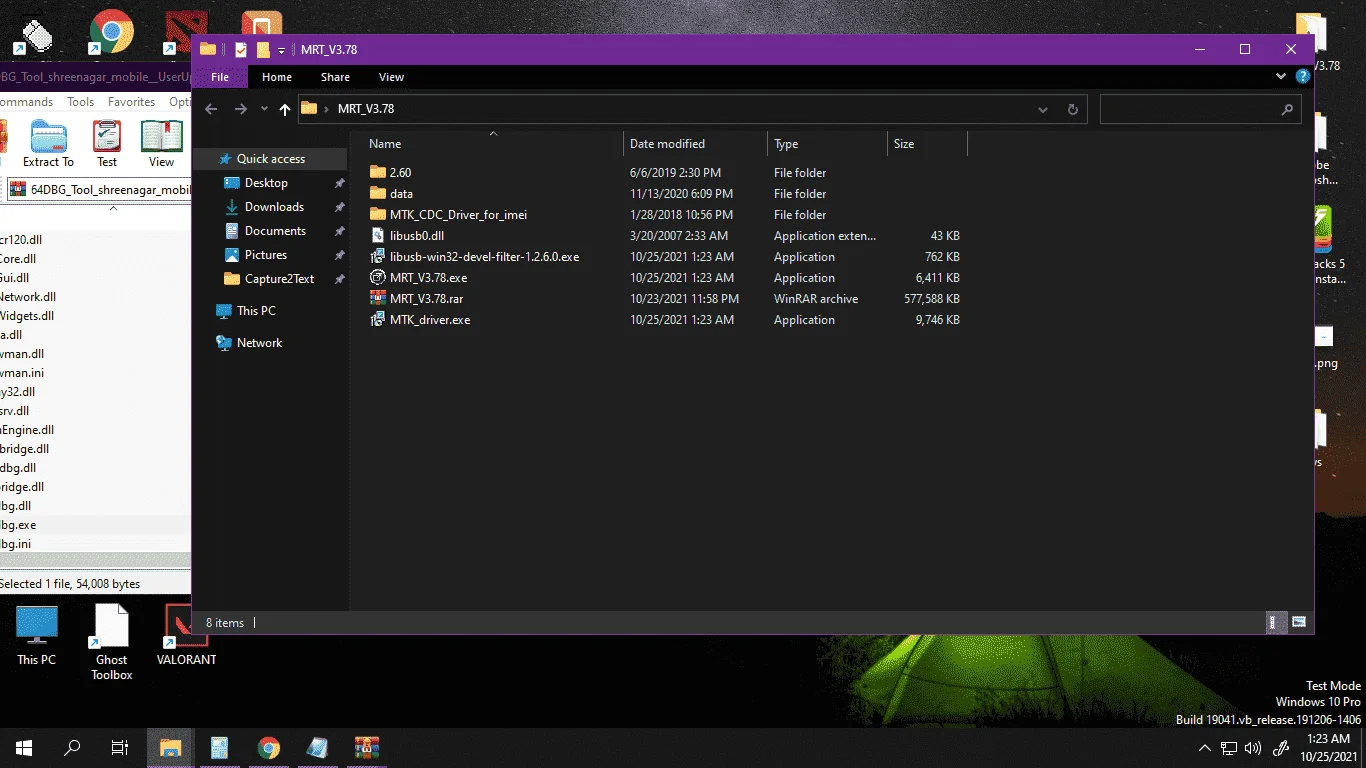Open Ghost Toolbox desktop shortcut
The height and width of the screenshot is (768, 1366).
pos(112,642)
